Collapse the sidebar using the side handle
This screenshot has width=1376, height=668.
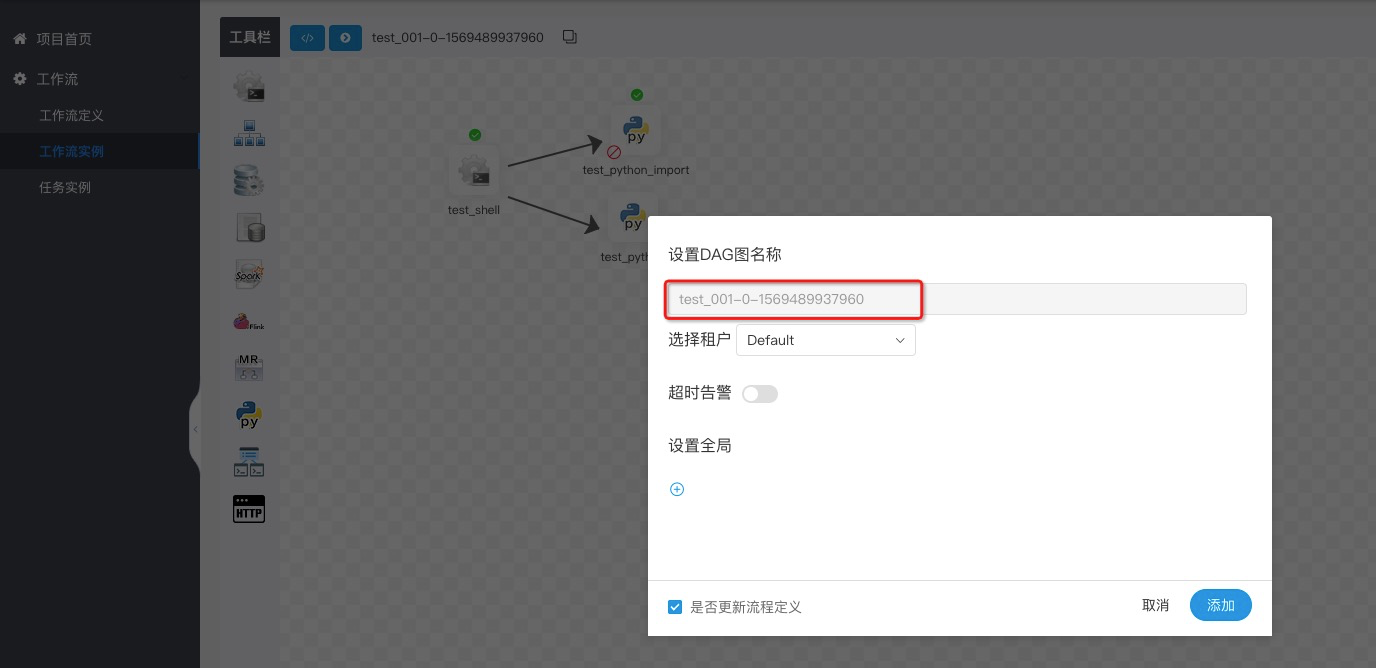[x=195, y=429]
